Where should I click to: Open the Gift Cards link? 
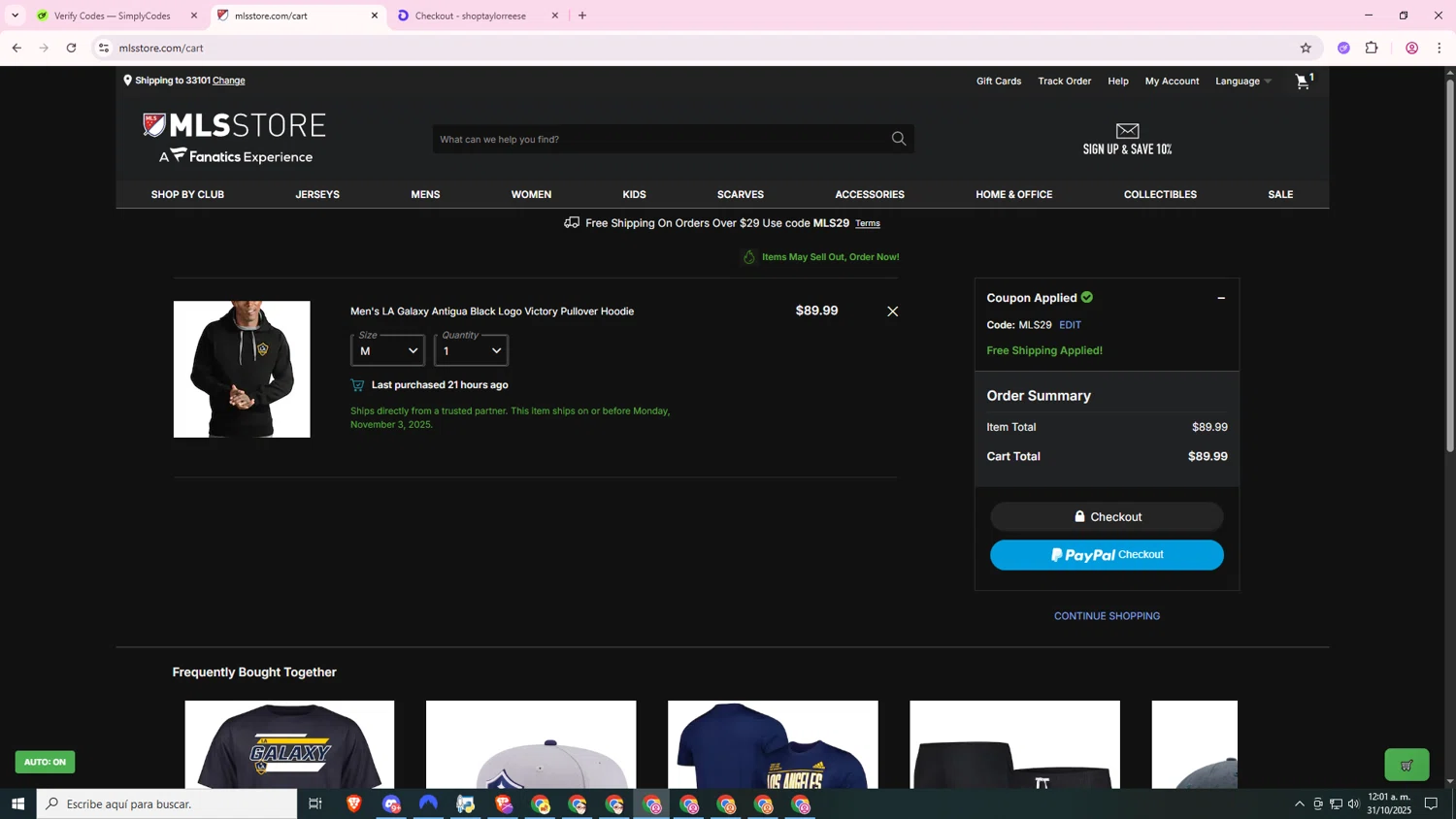pos(999,81)
